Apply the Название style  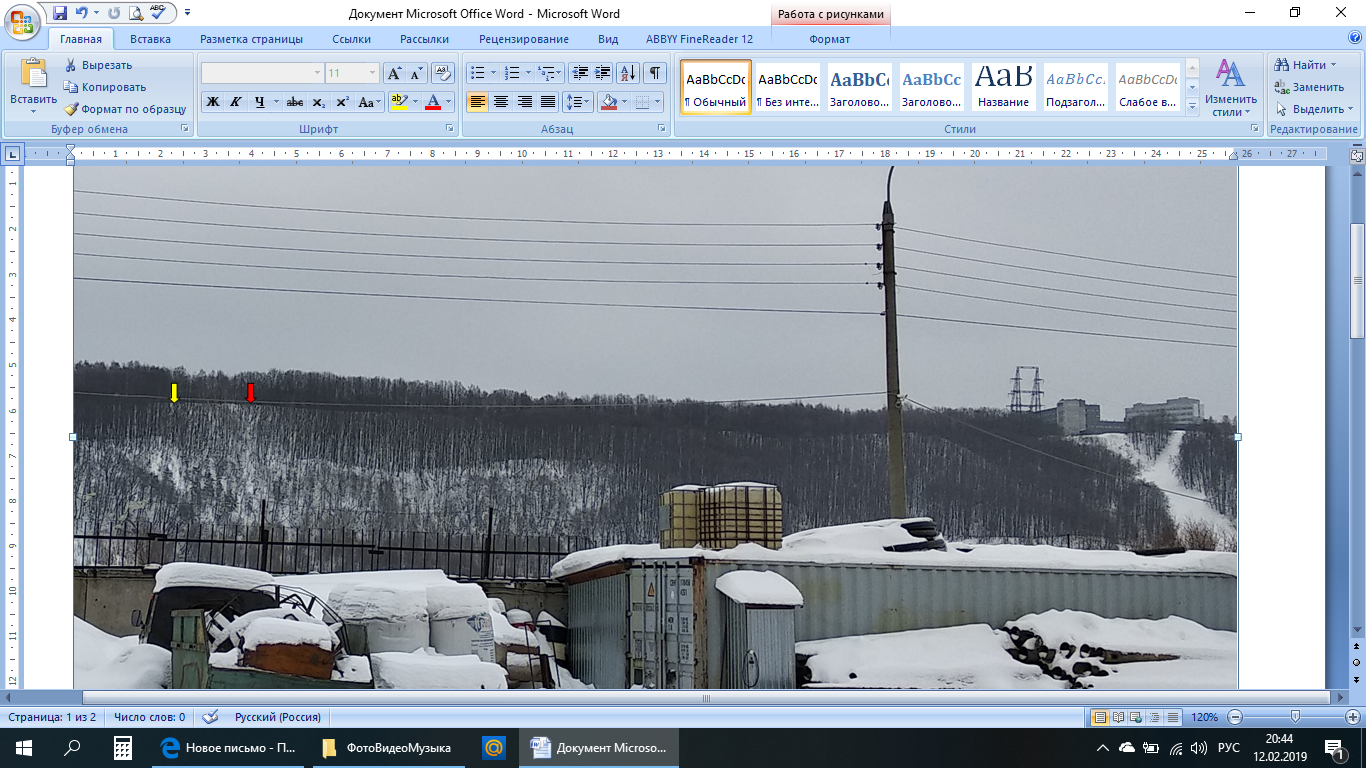pyautogui.click(x=1003, y=87)
